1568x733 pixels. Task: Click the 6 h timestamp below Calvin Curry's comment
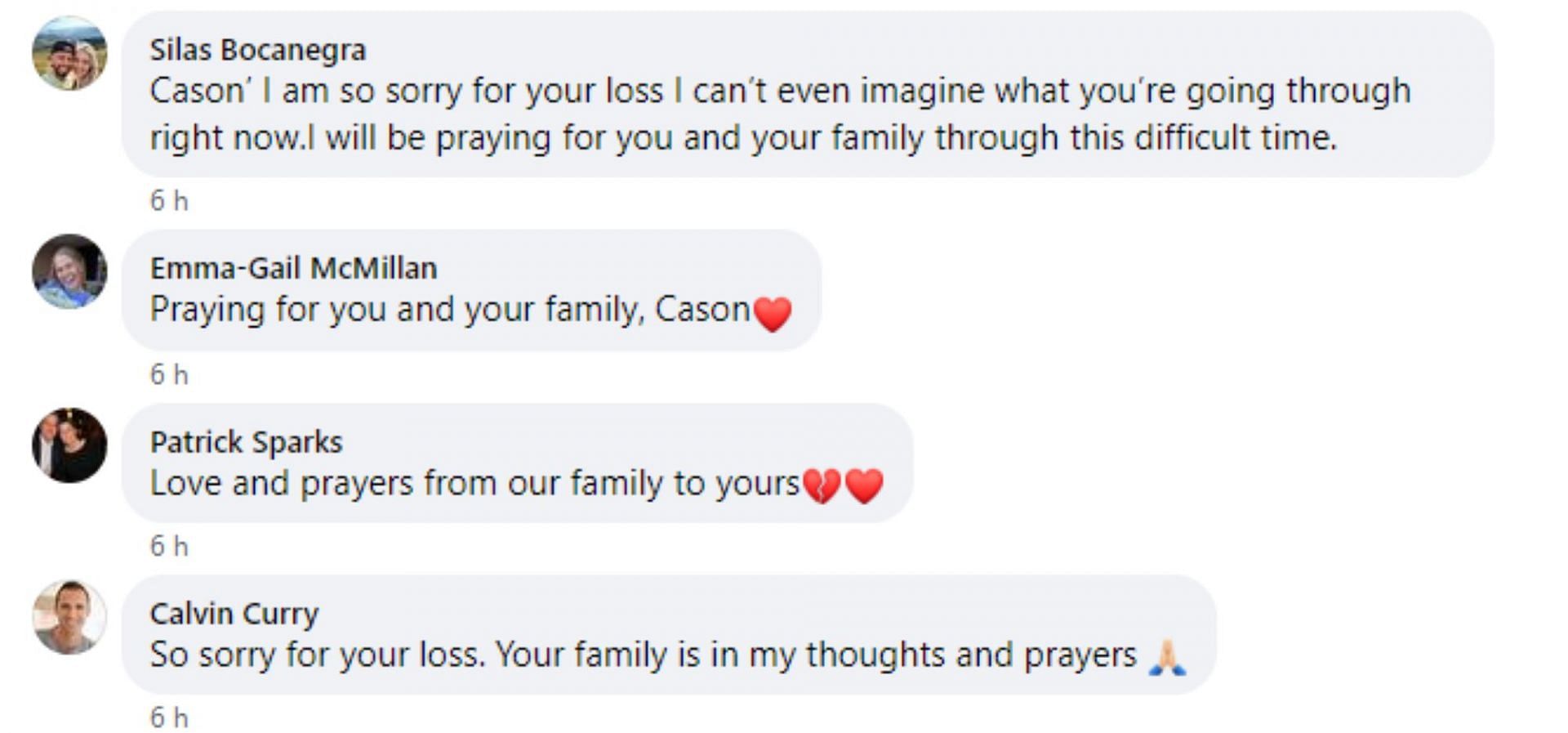[169, 718]
